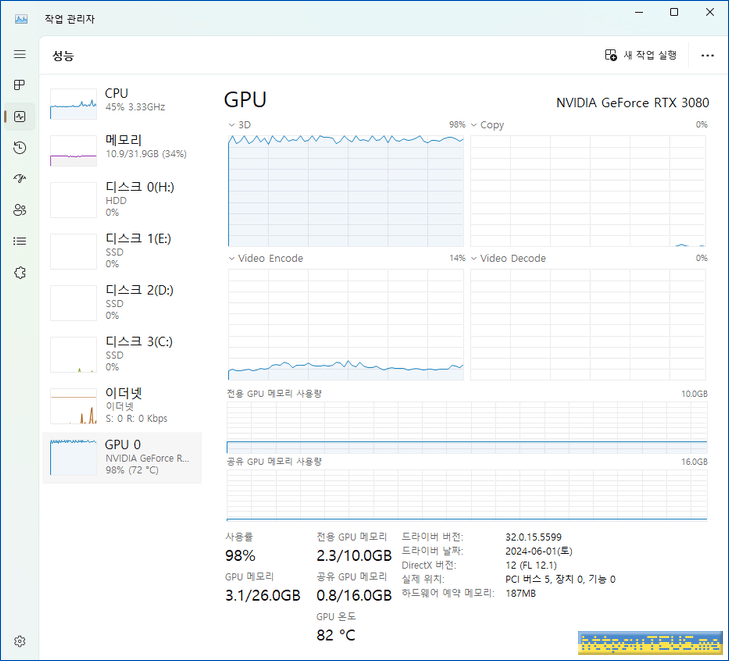Go to the Processes page icon
The width and height of the screenshot is (729, 661).
(19, 85)
